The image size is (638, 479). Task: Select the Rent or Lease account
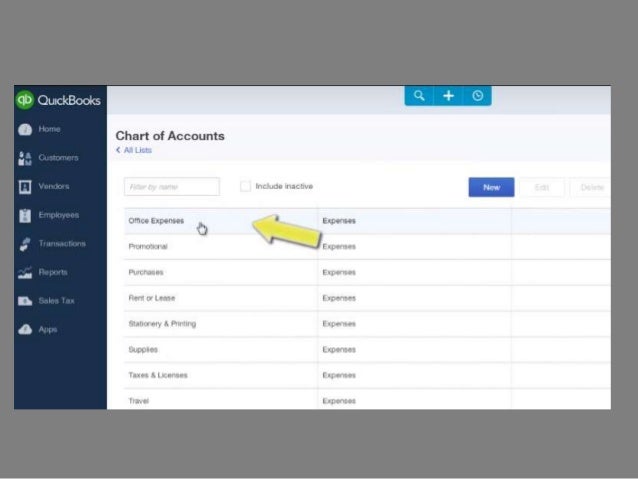(367, 298)
